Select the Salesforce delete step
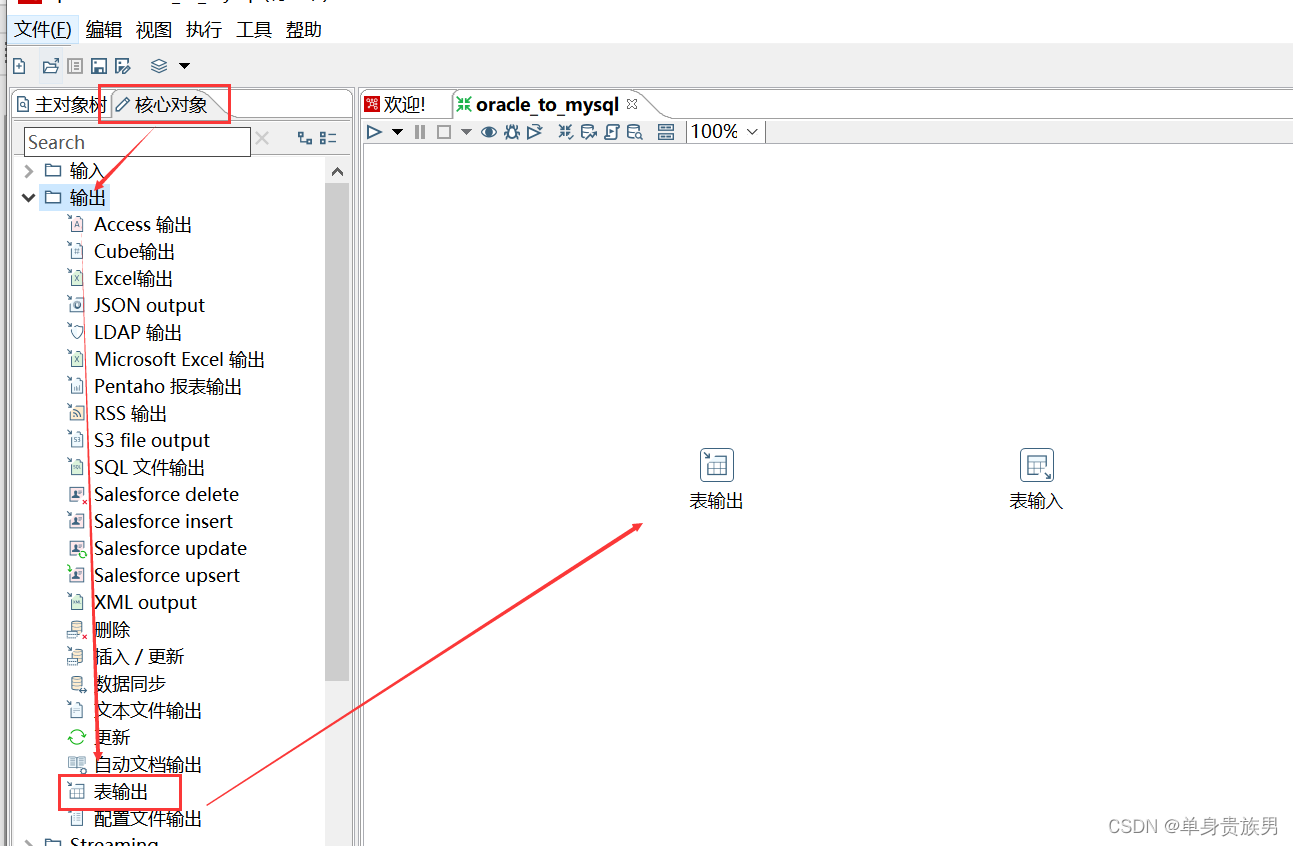 pos(166,495)
